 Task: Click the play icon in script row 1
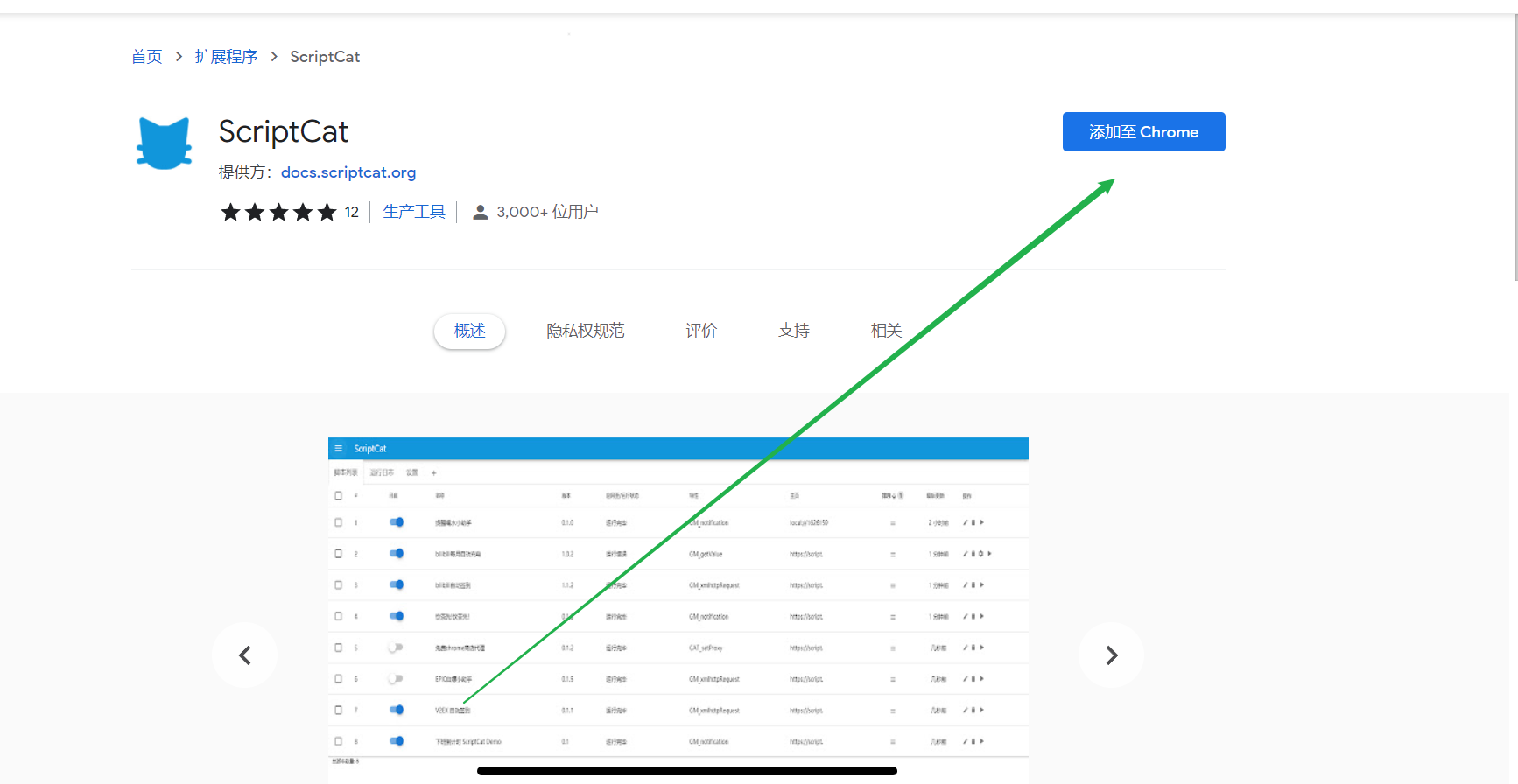(982, 522)
